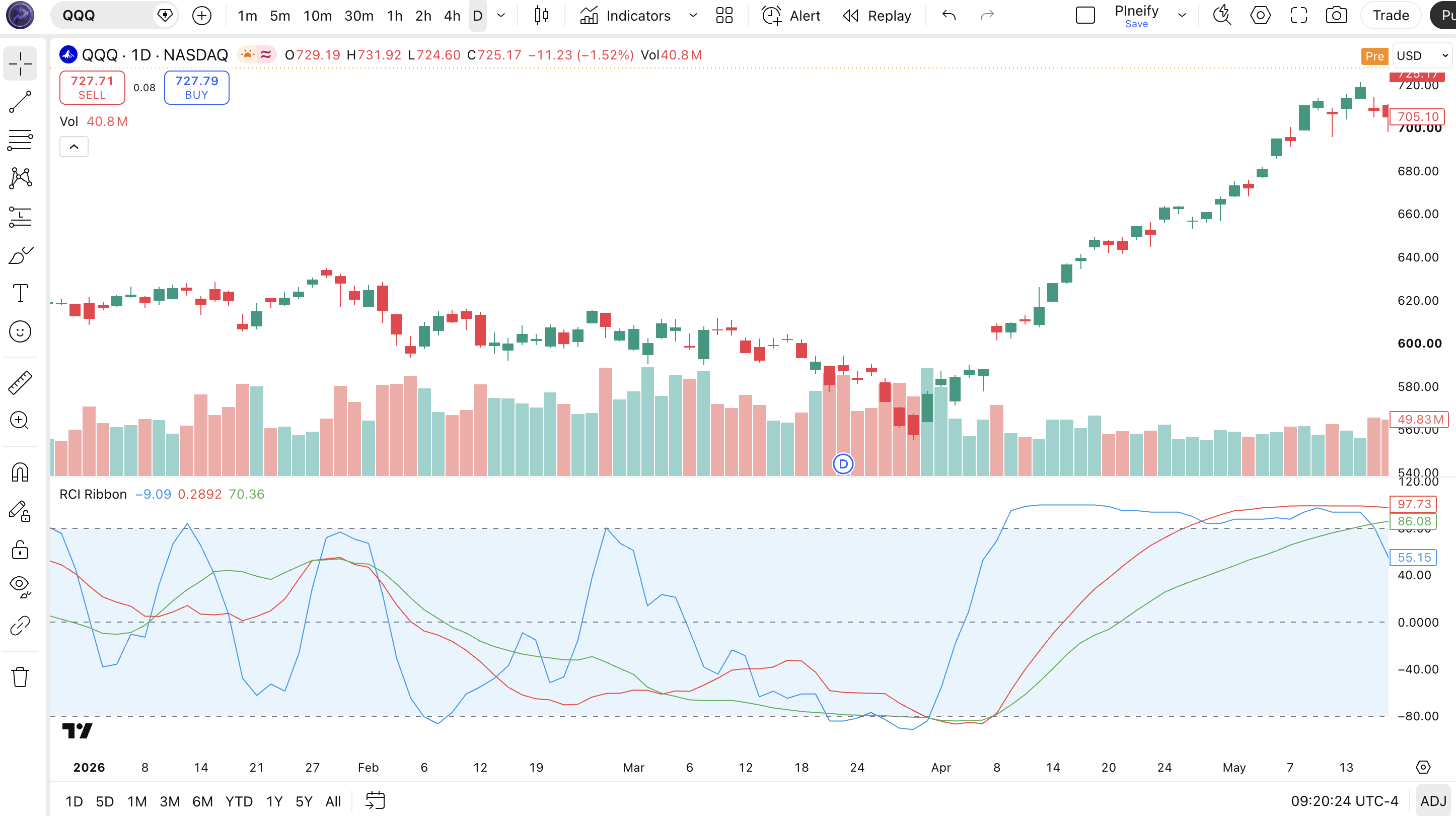Open the XABCD pattern tools
The width and height of the screenshot is (1456, 816).
pyautogui.click(x=20, y=178)
